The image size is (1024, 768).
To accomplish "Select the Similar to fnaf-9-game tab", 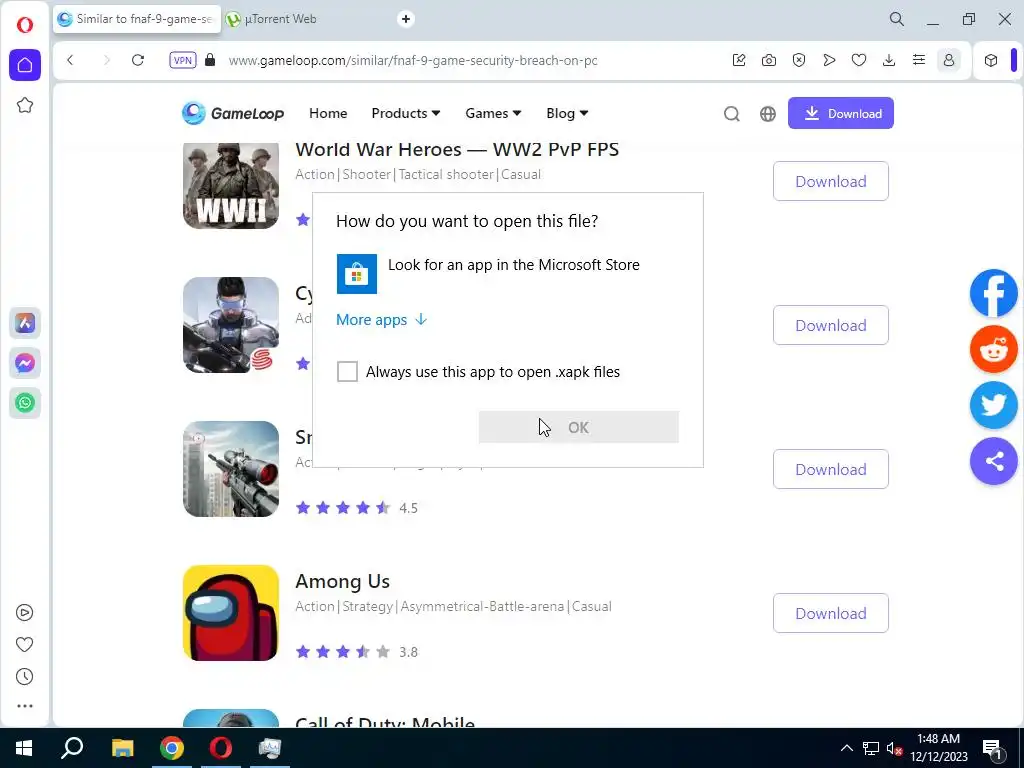I will pos(137,19).
